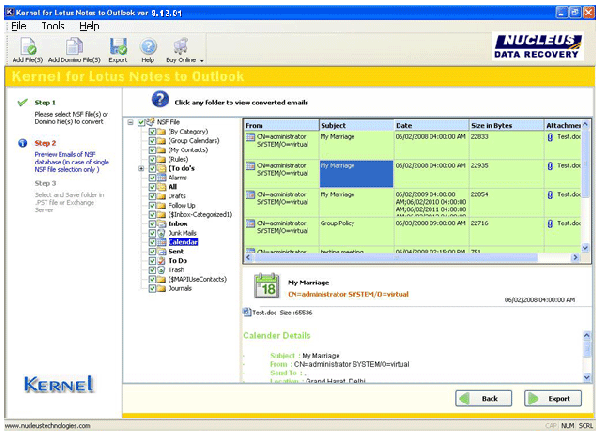Click the Export icon in the toolbar

(118, 46)
